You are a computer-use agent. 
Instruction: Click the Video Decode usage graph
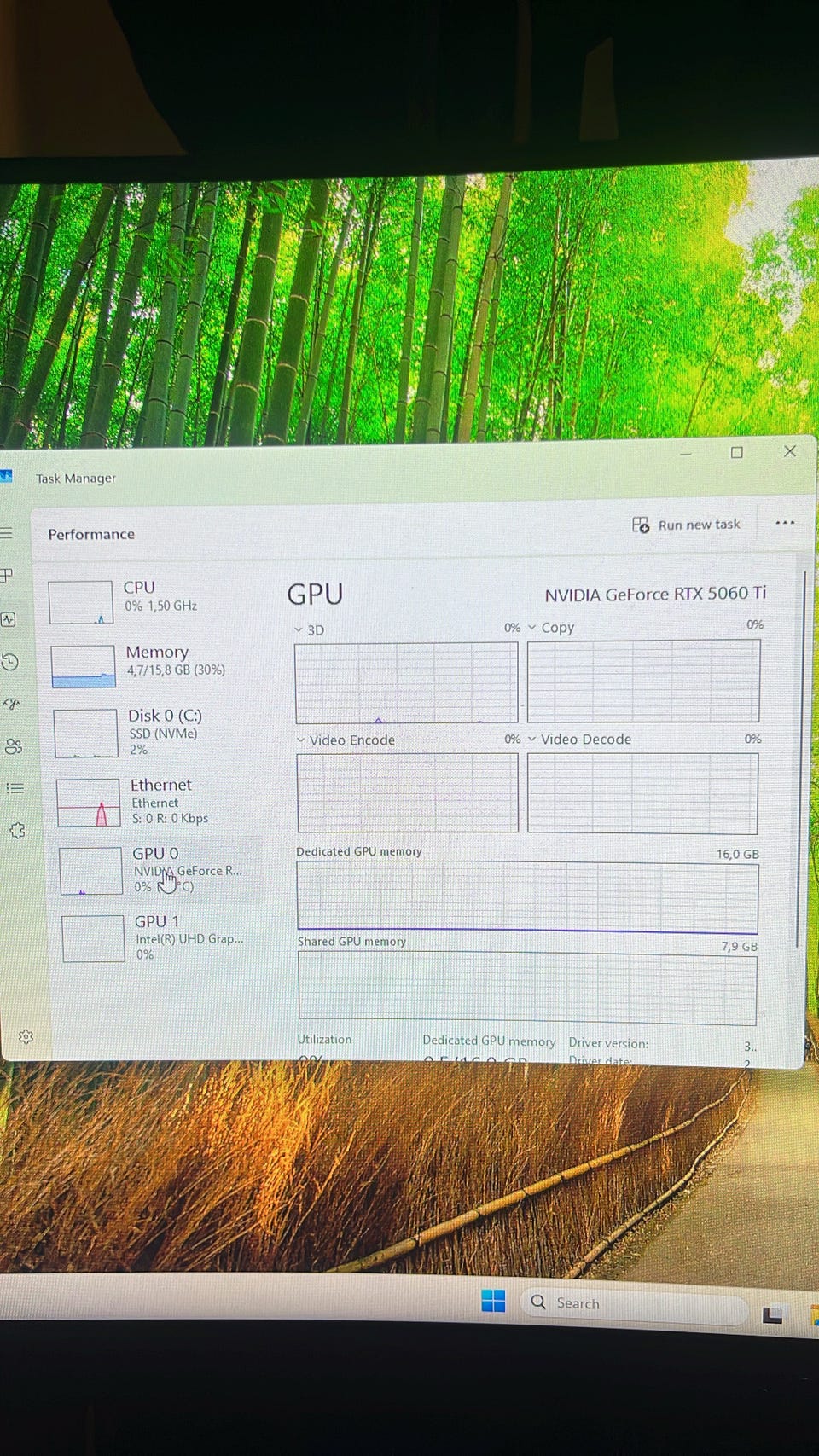[642, 792]
